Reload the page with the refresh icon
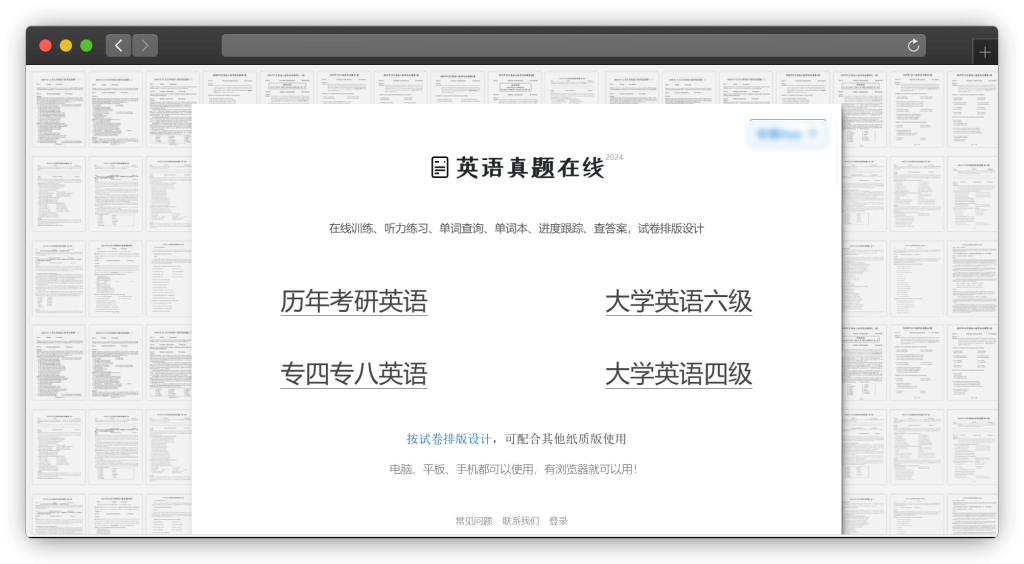 point(913,45)
